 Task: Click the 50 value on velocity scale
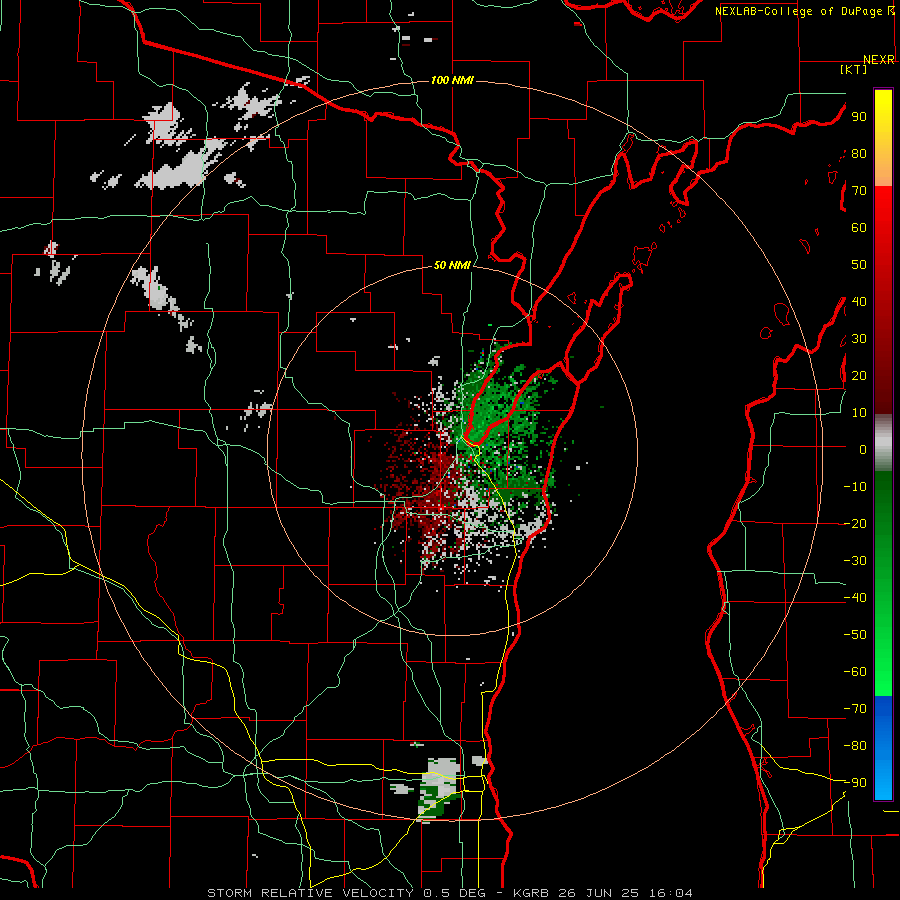859,265
